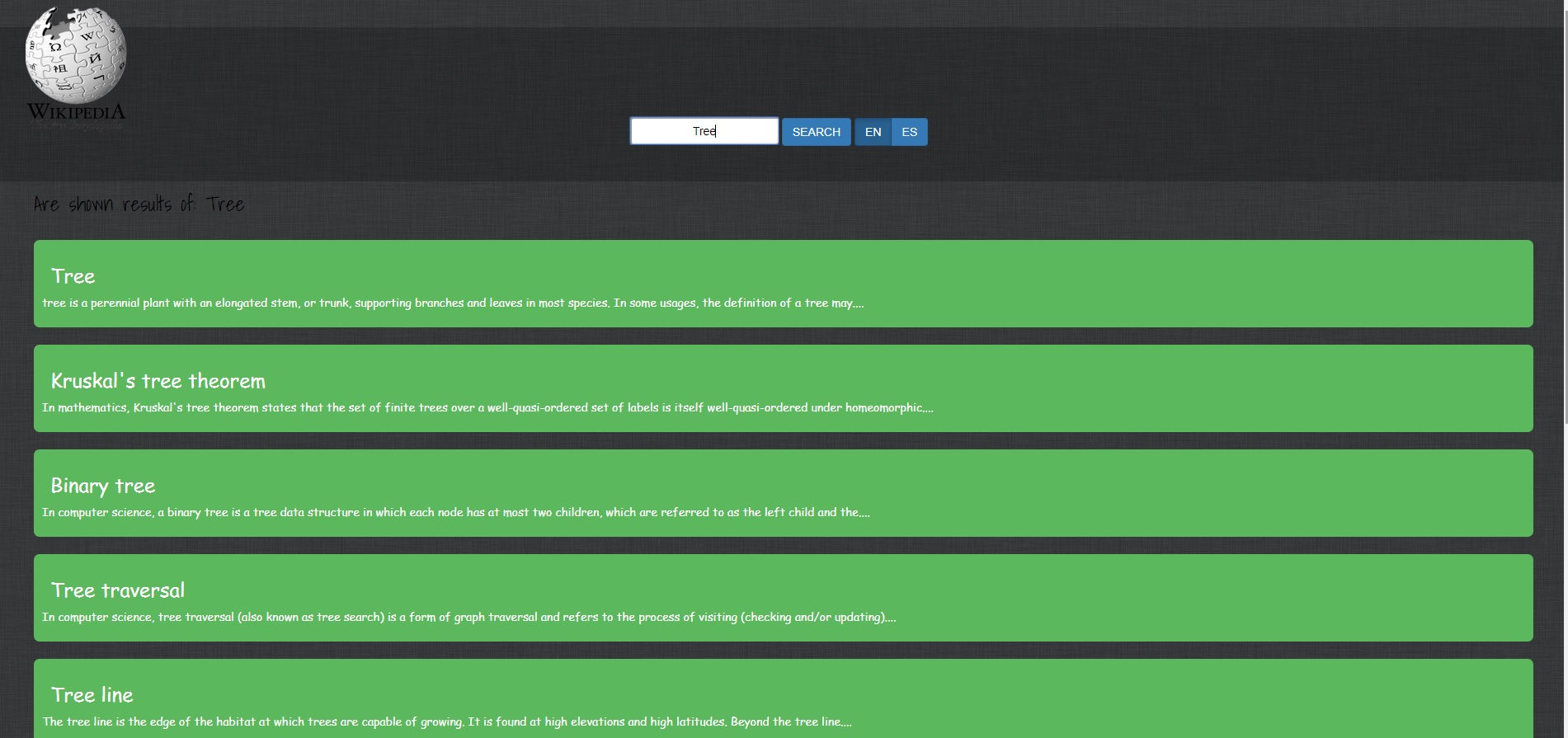Click the perennial plant description text
The width and height of the screenshot is (1568, 738).
[453, 303]
